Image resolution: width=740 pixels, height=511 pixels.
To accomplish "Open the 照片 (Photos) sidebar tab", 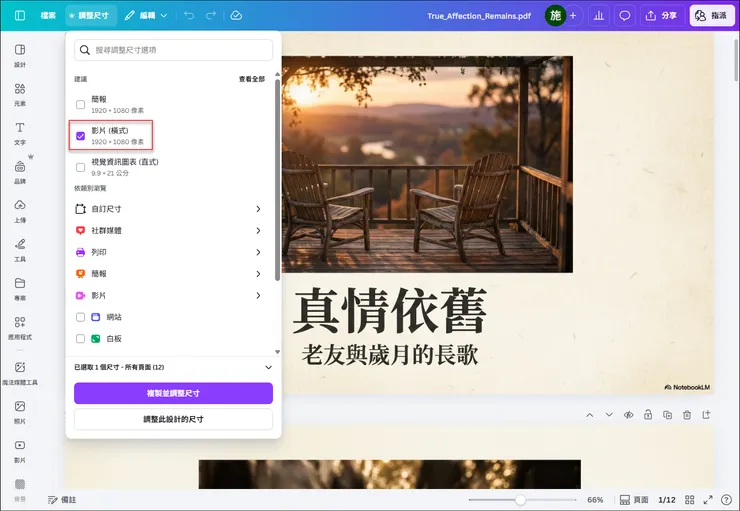I will click(x=20, y=412).
